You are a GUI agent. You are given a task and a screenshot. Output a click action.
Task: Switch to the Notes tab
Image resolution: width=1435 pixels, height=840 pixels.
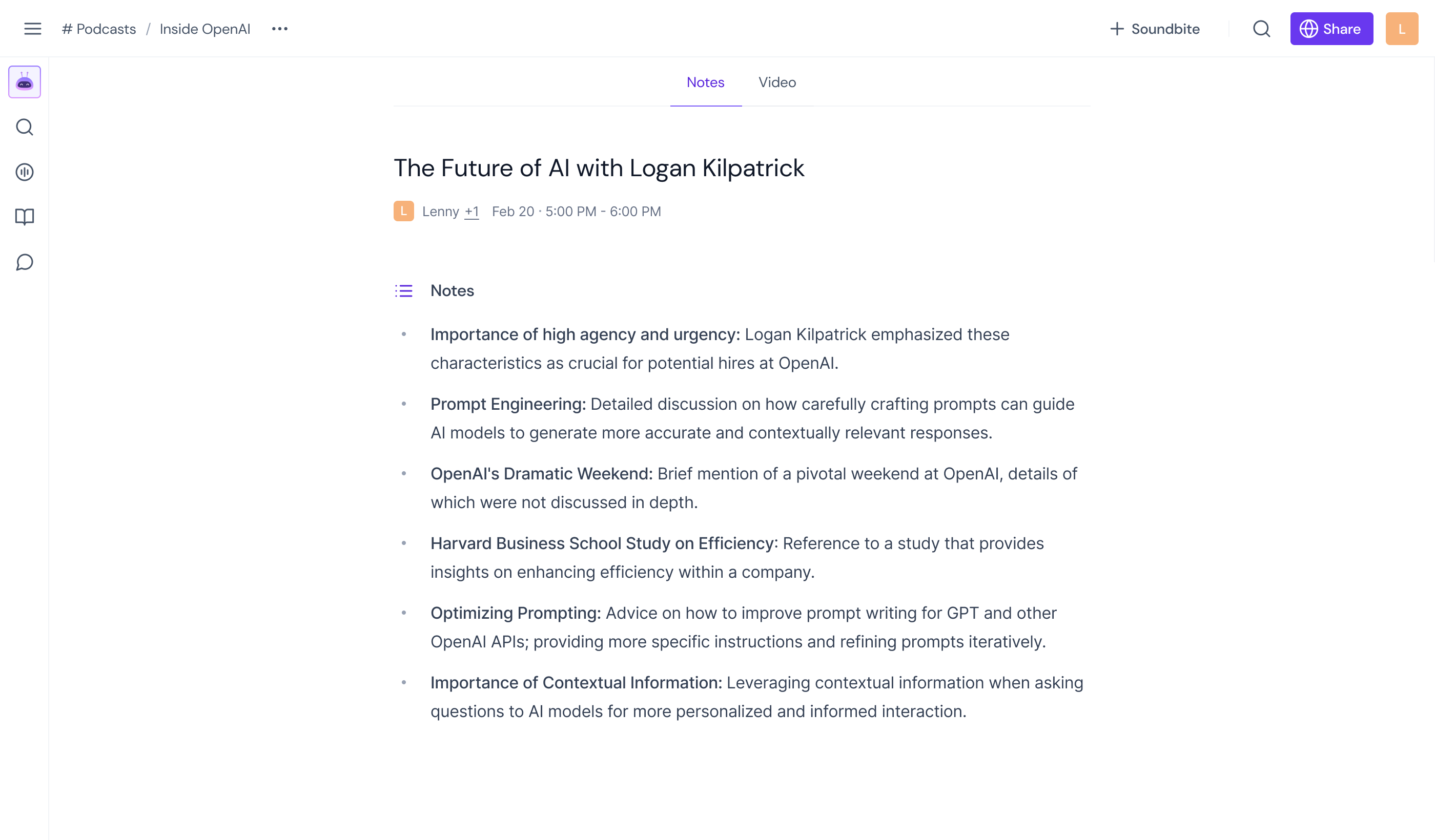click(706, 82)
